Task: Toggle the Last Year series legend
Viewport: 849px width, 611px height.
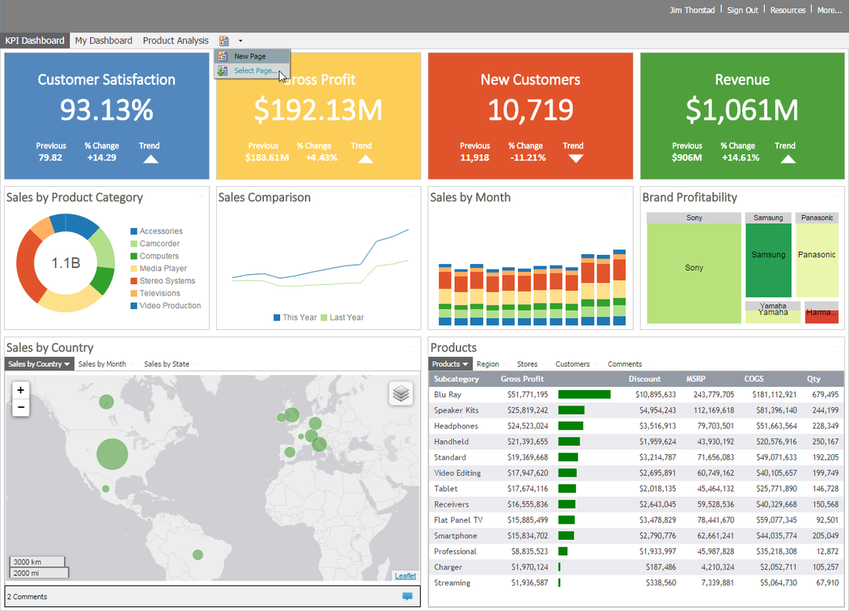Action: [x=342, y=317]
